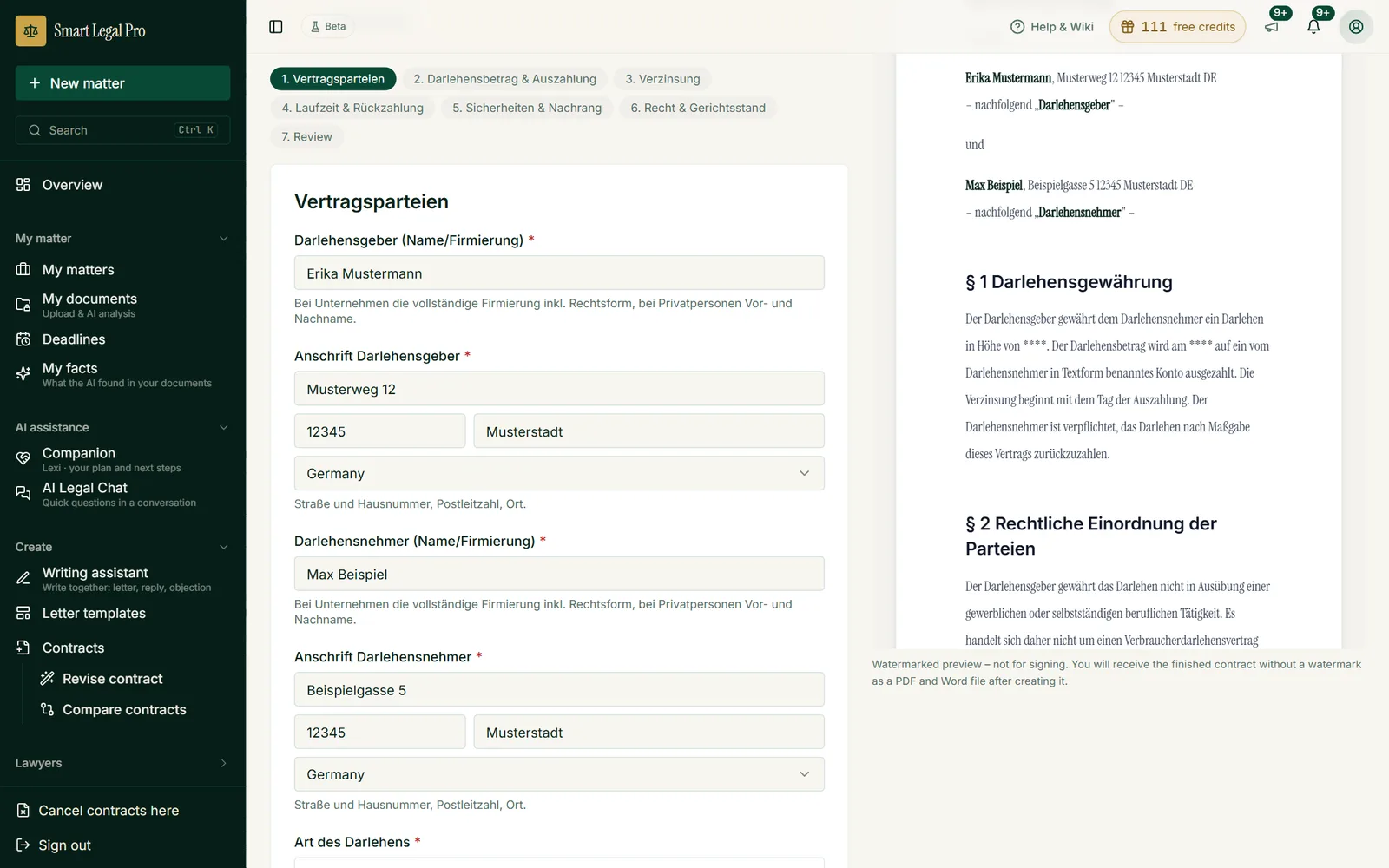Screen dimensions: 1389x868
Task: Go to step 5 Sicherheiten & Nachrang
Action: pos(527,108)
